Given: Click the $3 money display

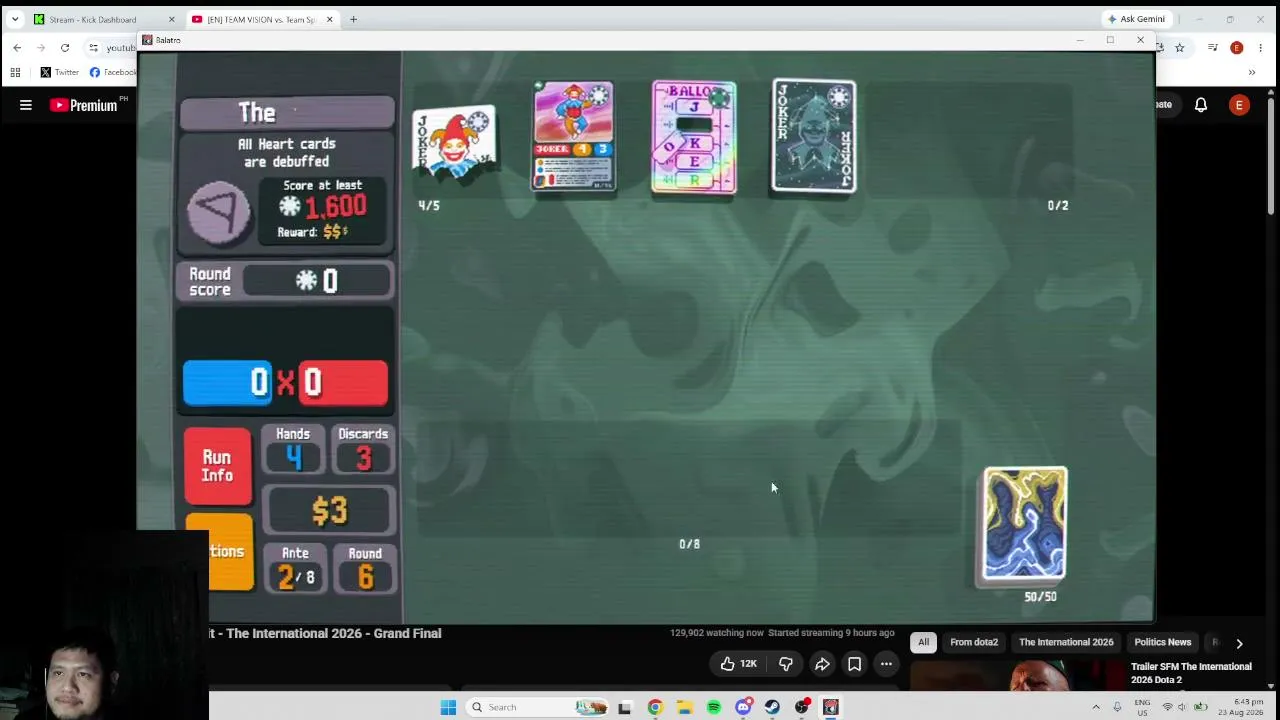Looking at the screenshot, I should point(329,511).
